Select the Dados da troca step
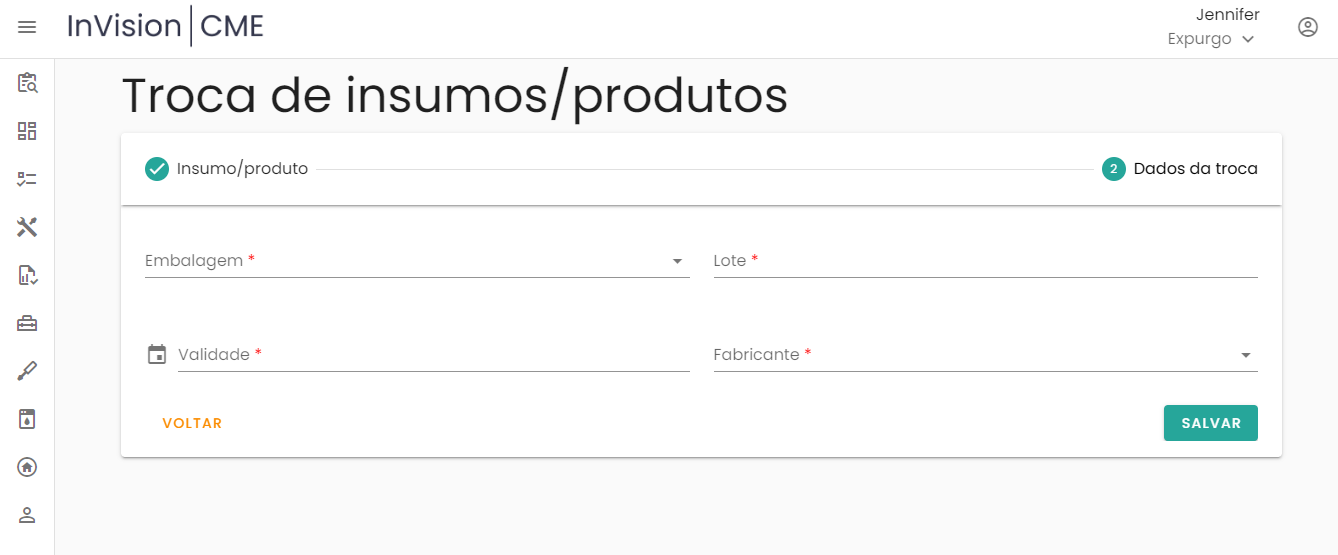The image size is (1338, 555). (1180, 169)
